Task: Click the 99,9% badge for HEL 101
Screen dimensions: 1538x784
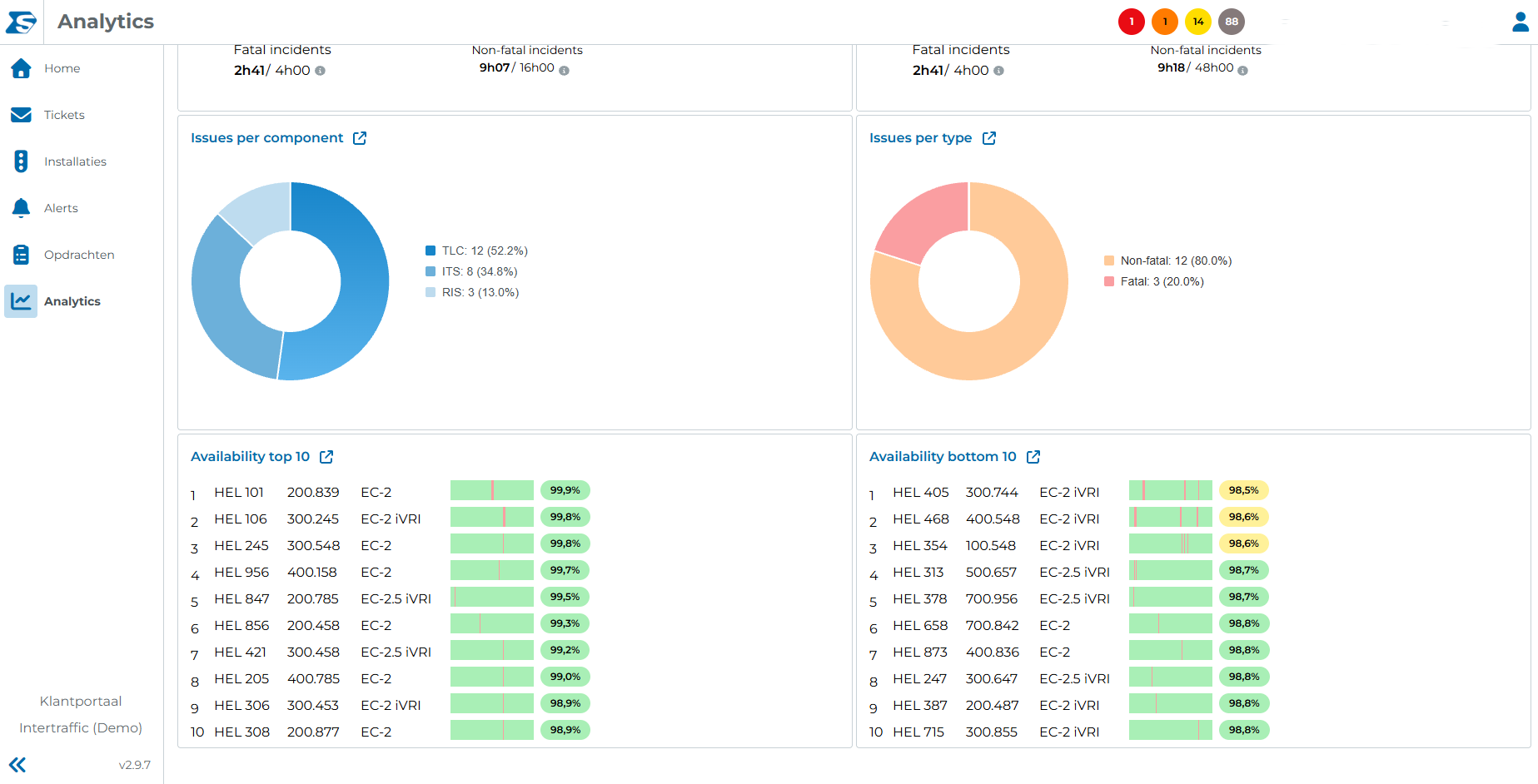Action: tap(565, 490)
